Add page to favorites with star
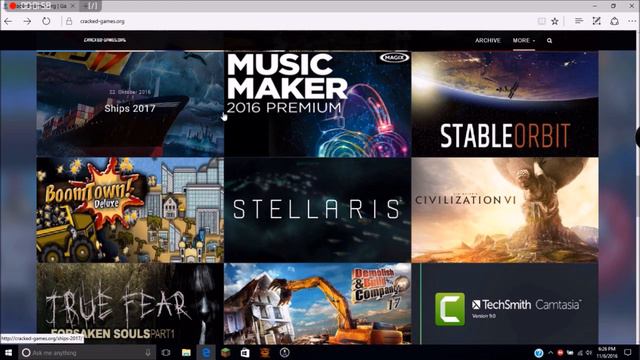The height and width of the screenshot is (360, 640). pos(555,21)
